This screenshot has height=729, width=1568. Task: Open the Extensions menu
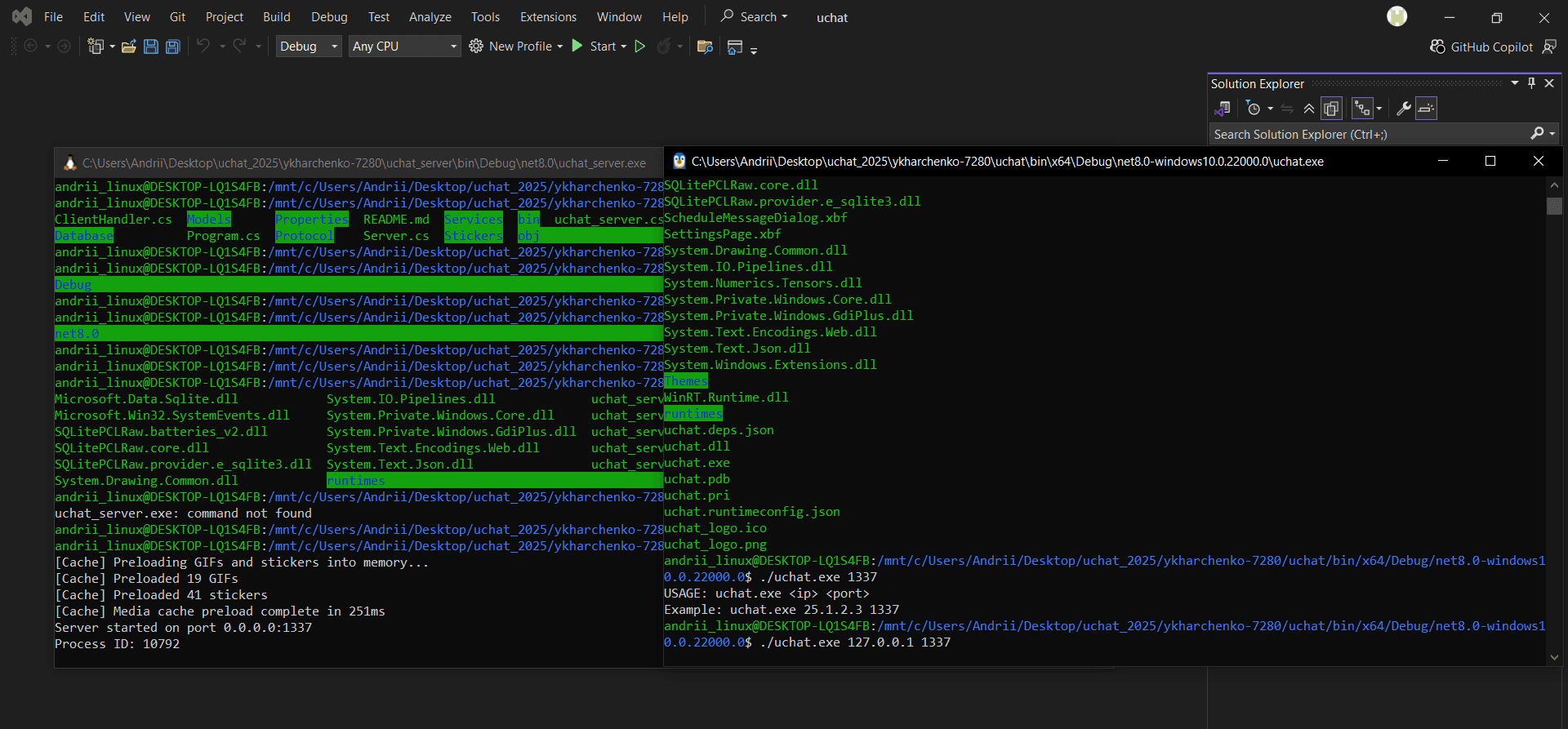[548, 17]
